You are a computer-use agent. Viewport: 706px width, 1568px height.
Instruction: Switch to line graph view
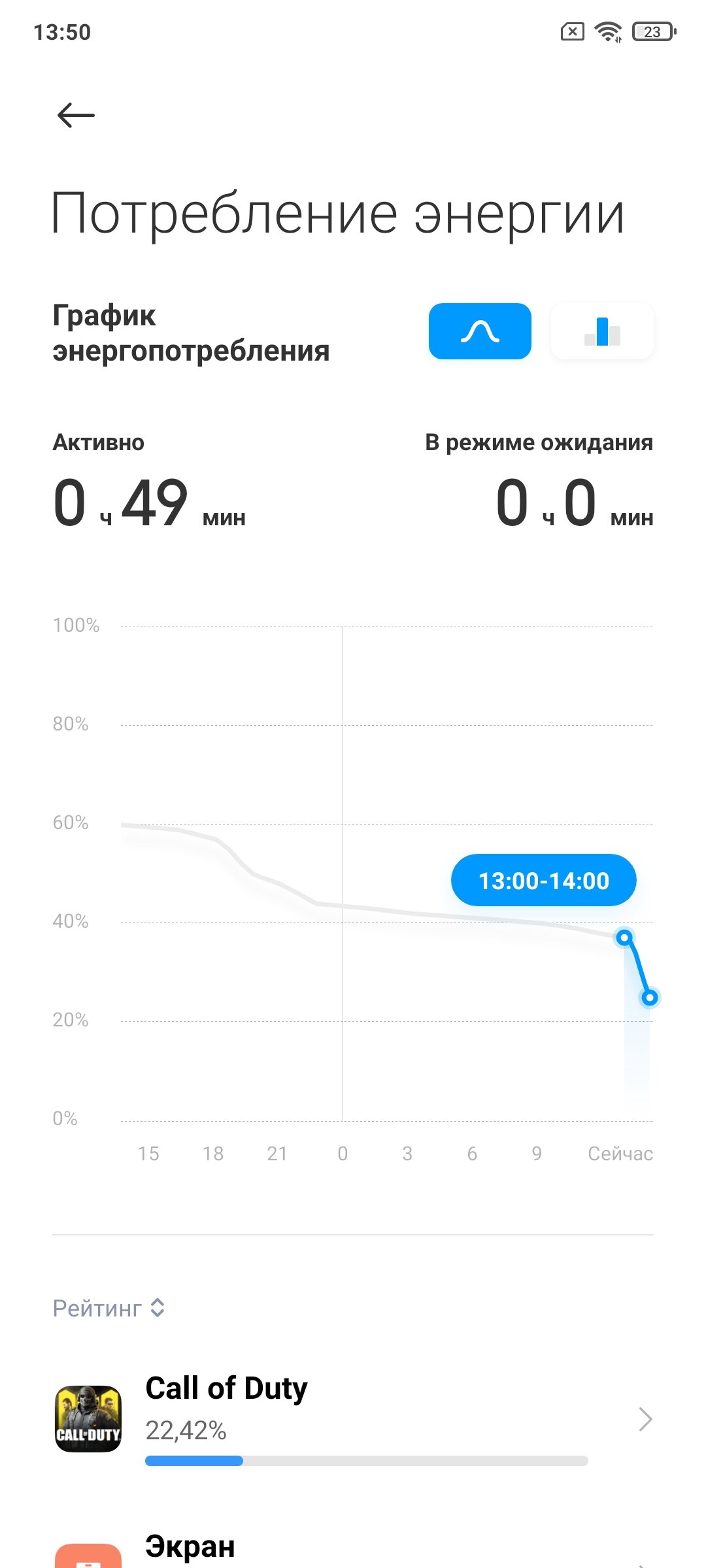click(x=480, y=331)
